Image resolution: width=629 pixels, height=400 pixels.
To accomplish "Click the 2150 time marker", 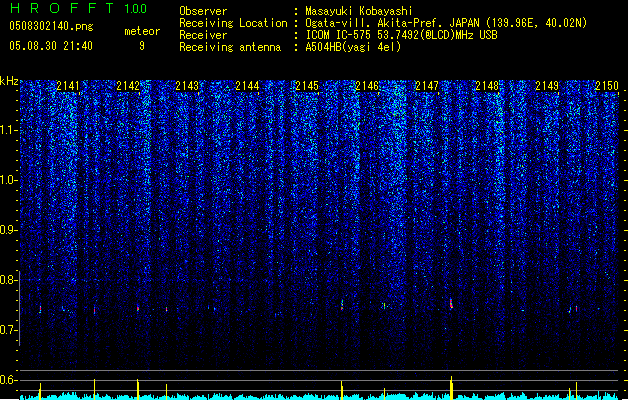I will pyautogui.click(x=607, y=86).
